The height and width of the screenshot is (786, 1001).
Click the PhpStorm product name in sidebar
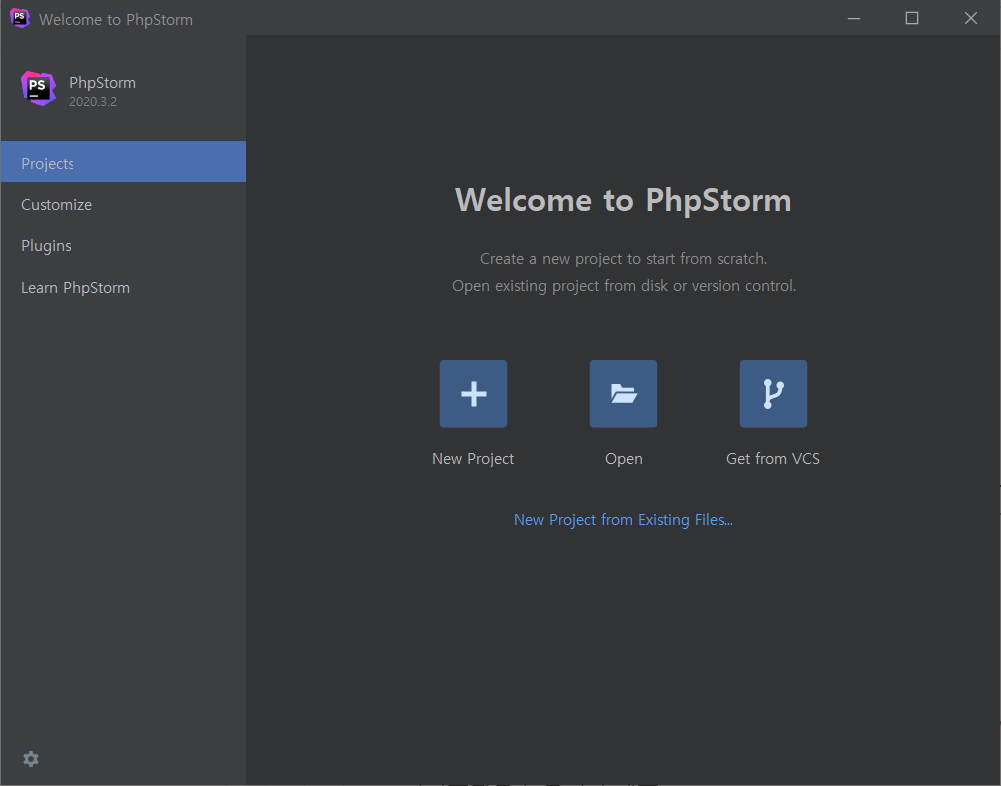[x=102, y=83]
